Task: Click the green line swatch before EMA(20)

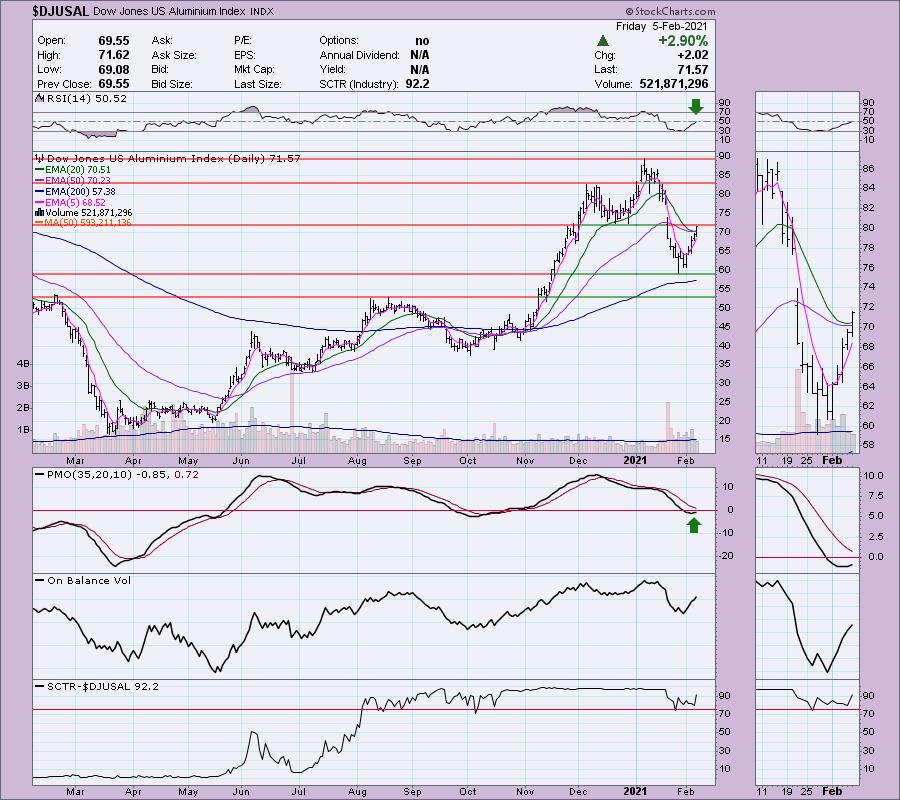Action: [x=40, y=170]
